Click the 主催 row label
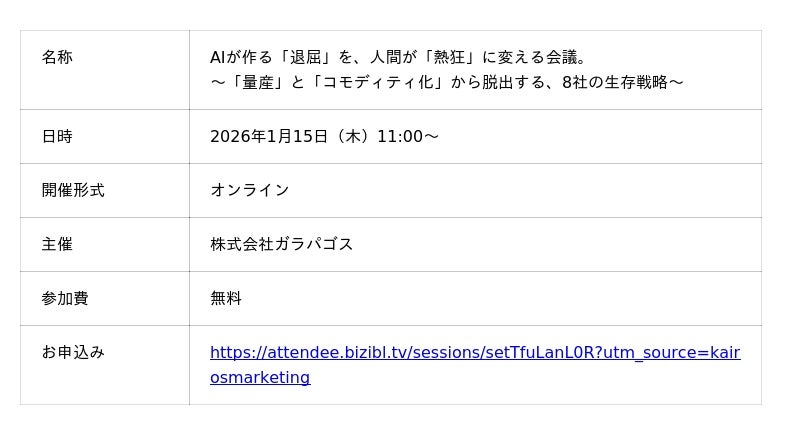Image resolution: width=800 pixels, height=435 pixels. pos(57,245)
